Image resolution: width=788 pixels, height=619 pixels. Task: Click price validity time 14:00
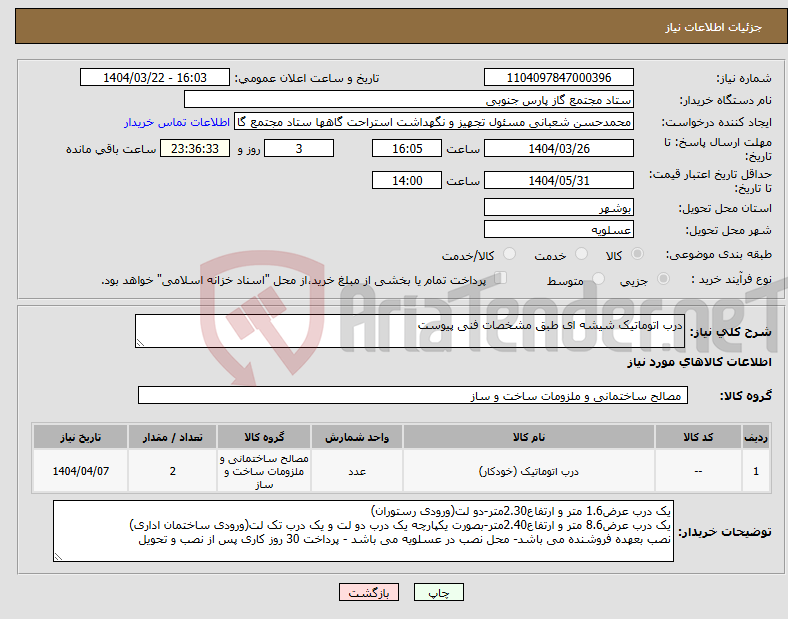(407, 180)
